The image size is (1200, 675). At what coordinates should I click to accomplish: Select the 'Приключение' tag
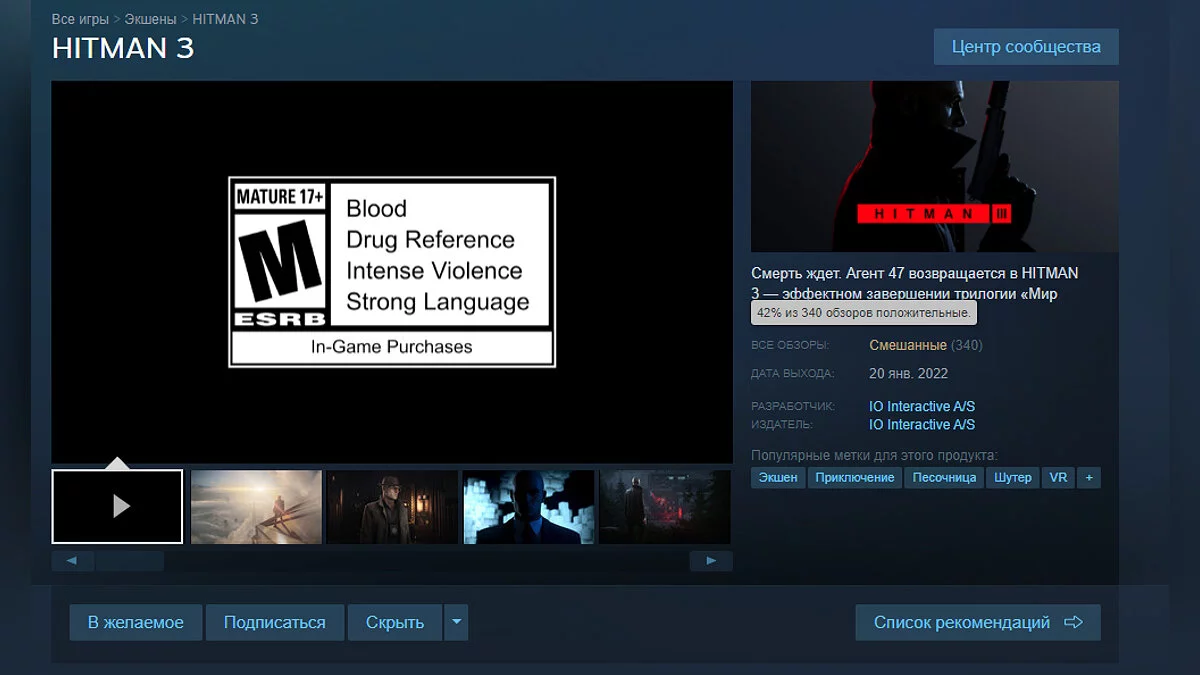[x=855, y=478]
